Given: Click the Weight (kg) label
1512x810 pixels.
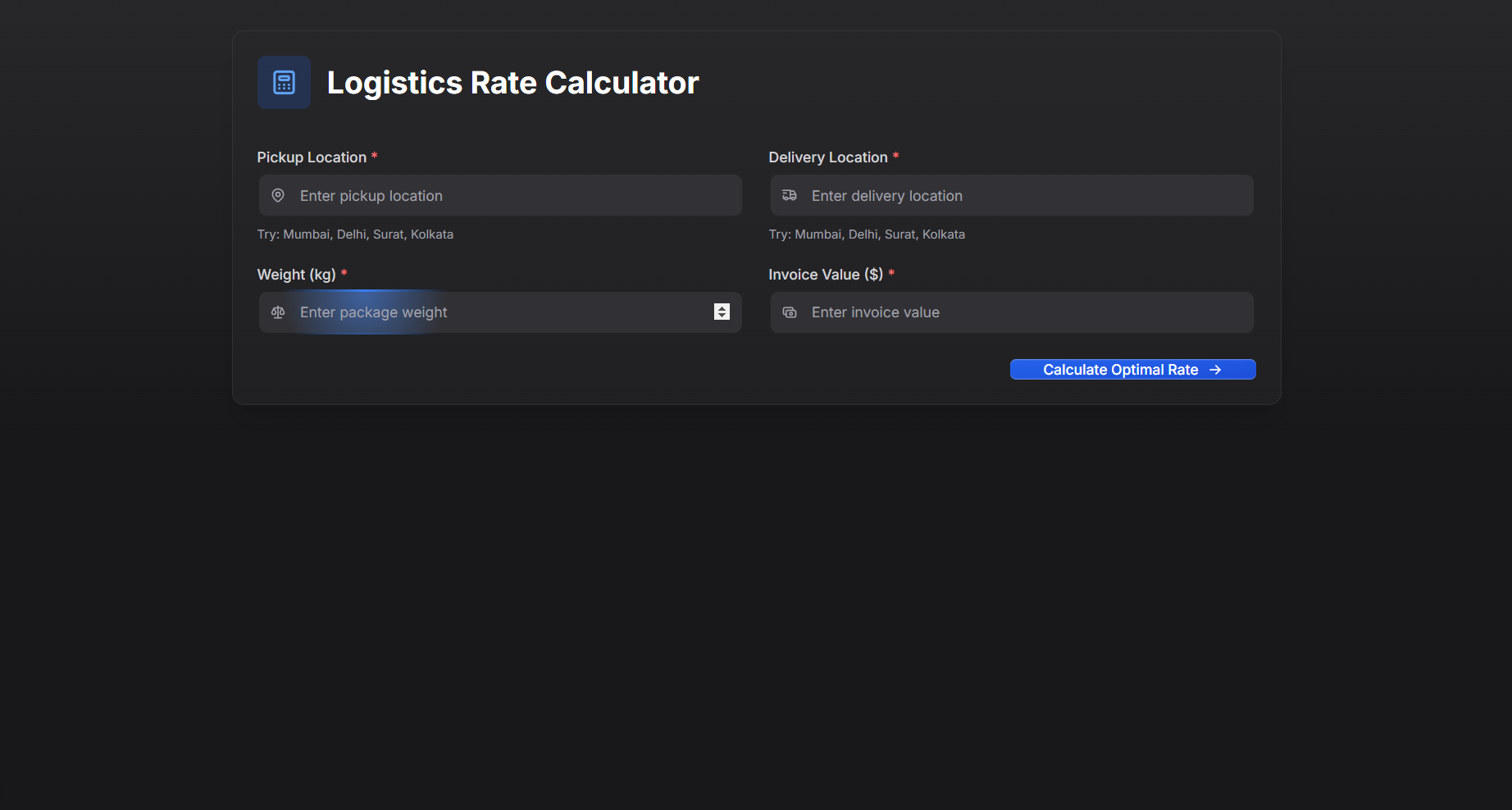Looking at the screenshot, I should click(297, 275).
